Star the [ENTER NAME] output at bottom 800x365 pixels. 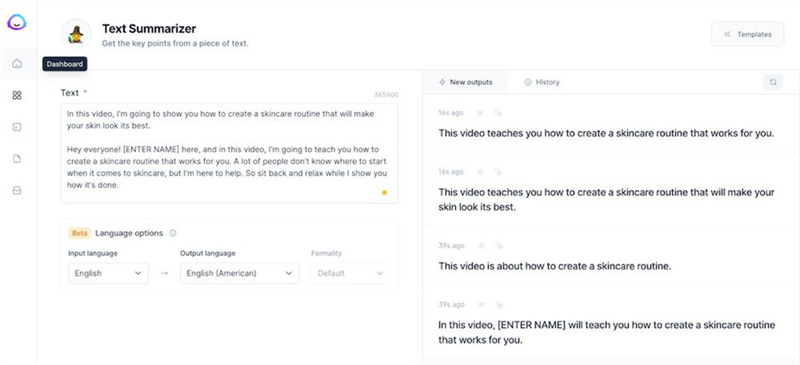click(x=481, y=304)
